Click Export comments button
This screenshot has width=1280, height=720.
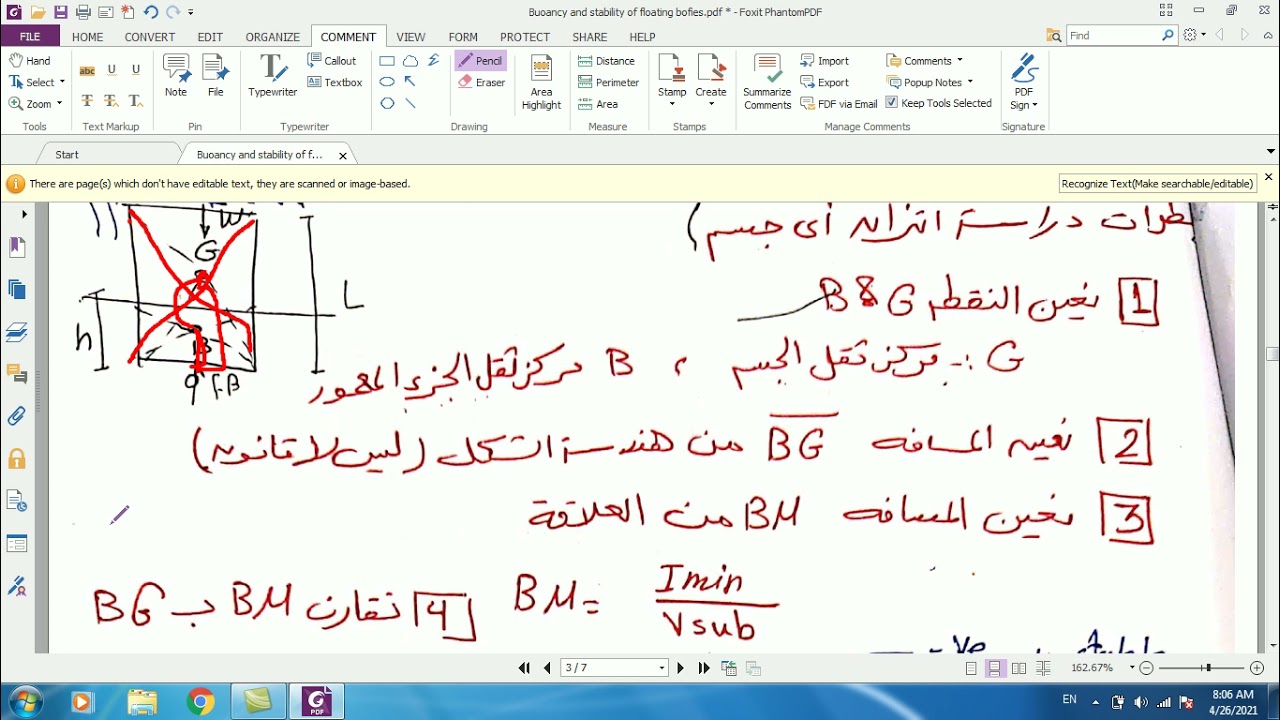pos(825,82)
